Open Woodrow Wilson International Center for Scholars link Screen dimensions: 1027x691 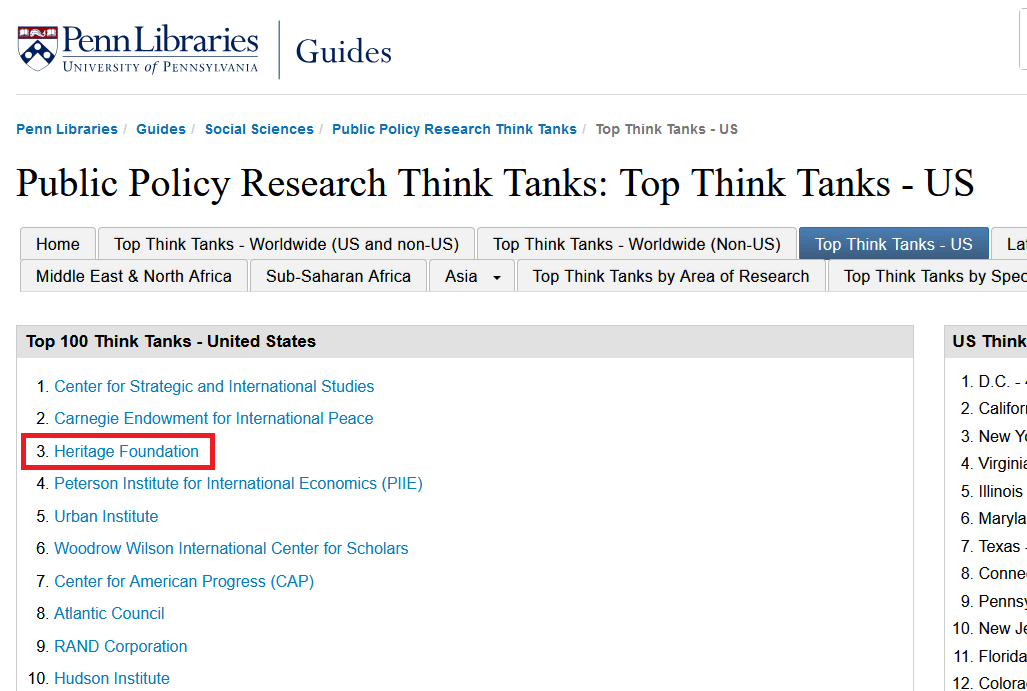tap(231, 548)
